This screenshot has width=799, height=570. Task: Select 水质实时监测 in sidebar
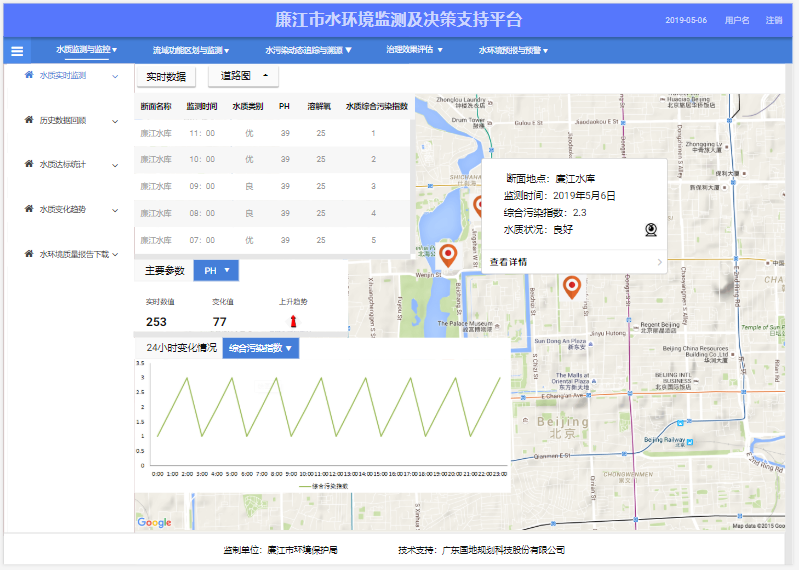point(63,75)
